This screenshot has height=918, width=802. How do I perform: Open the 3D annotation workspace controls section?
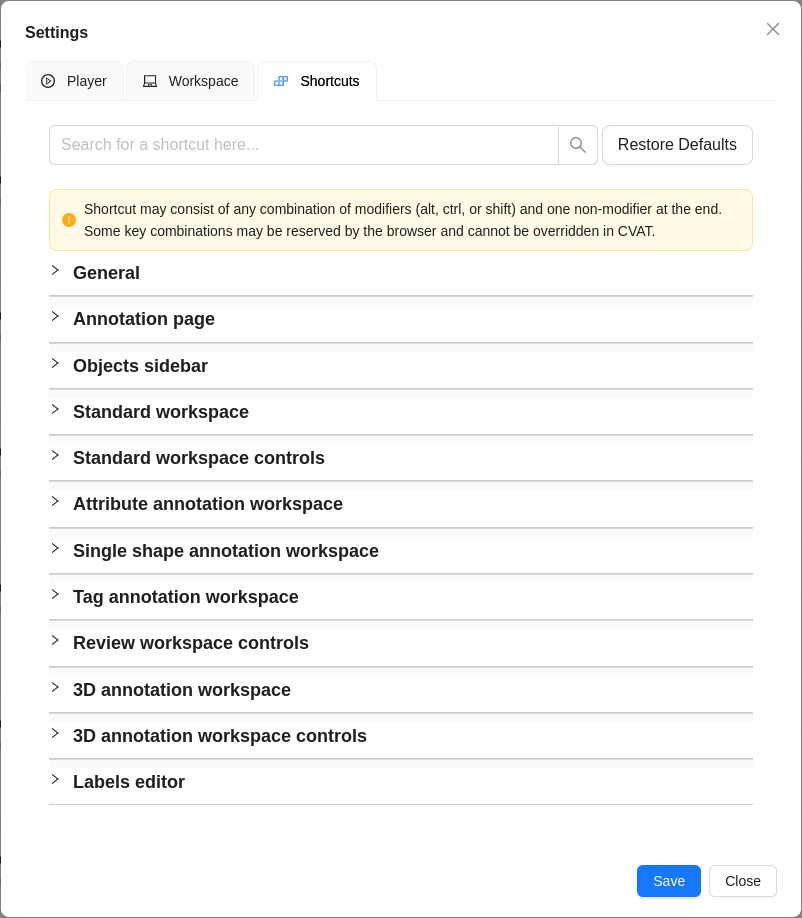(x=220, y=736)
